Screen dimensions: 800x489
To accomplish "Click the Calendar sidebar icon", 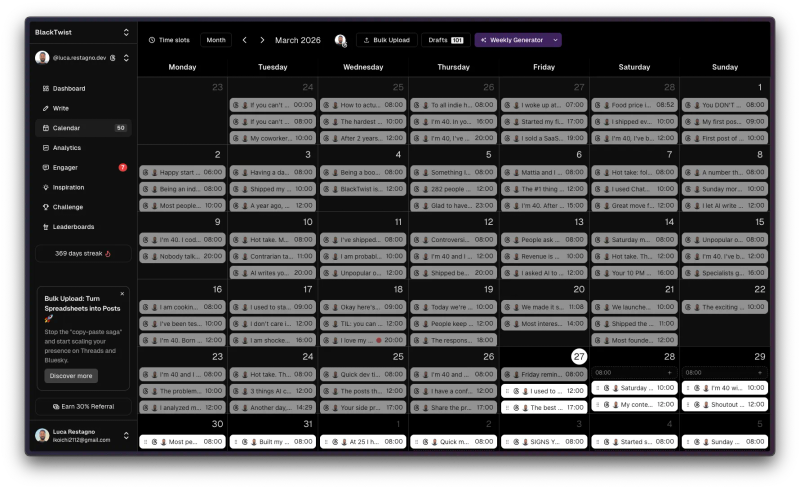I will (x=46, y=128).
